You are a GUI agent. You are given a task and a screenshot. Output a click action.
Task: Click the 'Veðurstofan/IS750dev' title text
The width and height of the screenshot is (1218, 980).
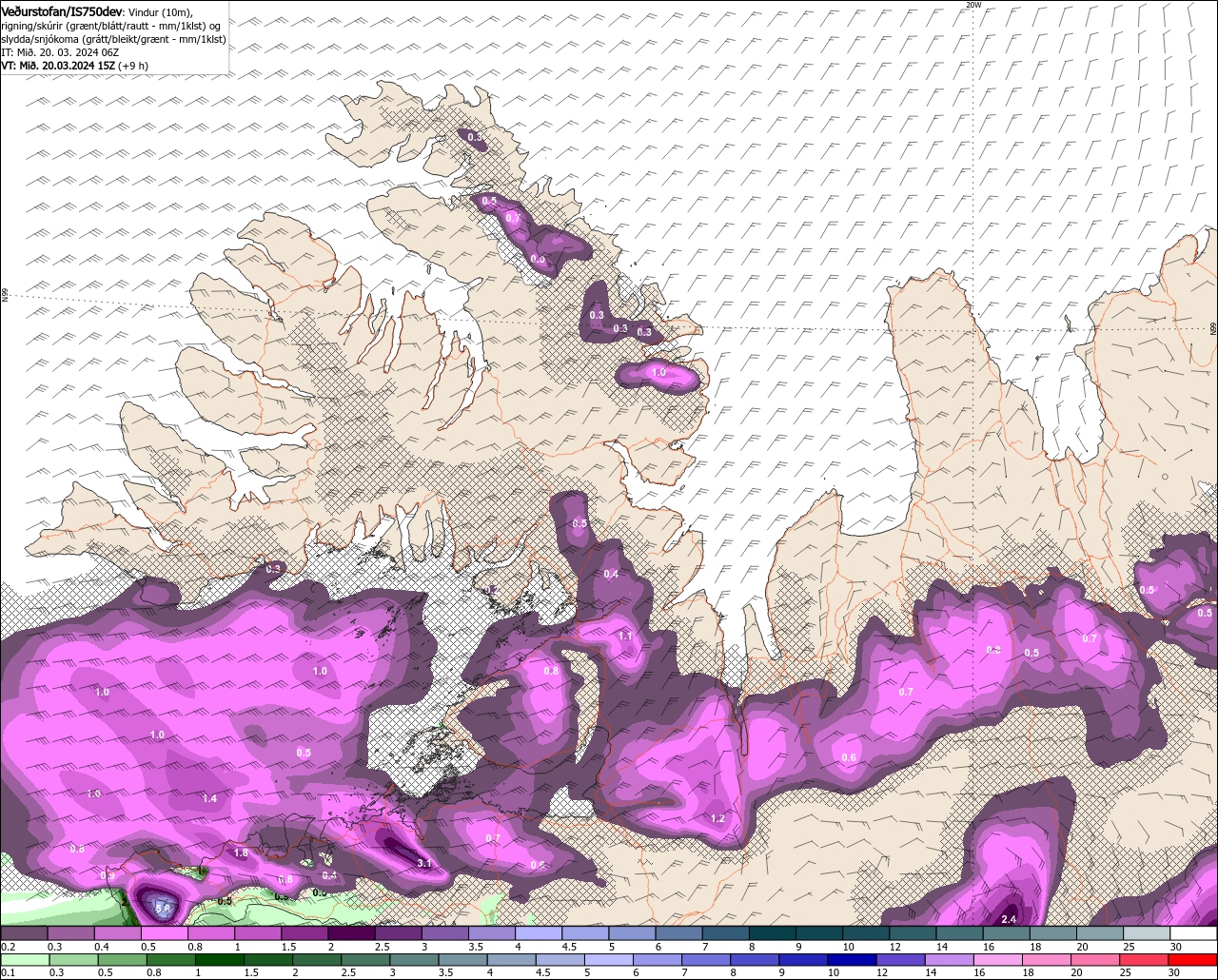coord(62,11)
